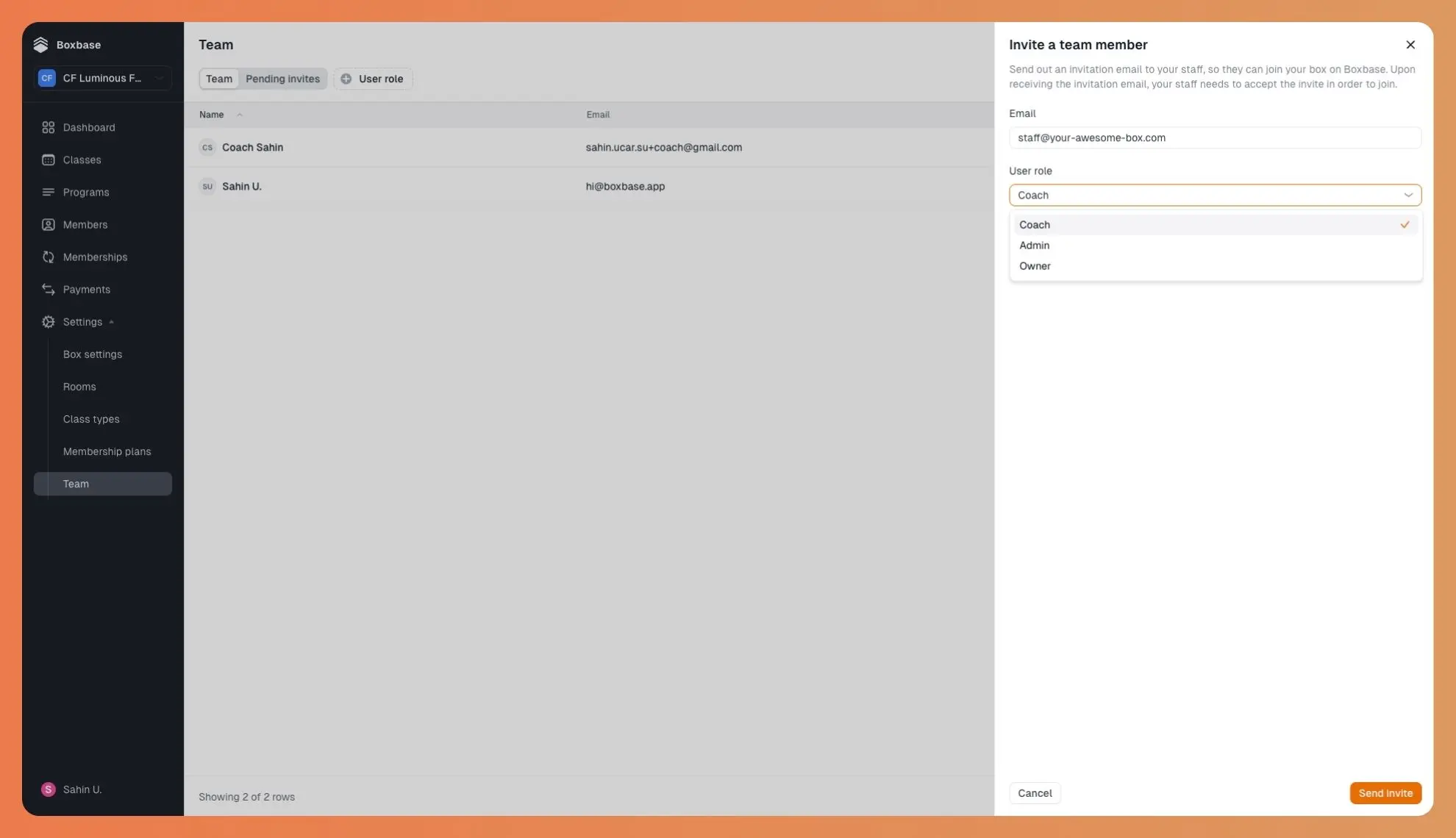Screen dimensions: 1456x838
Task: Switch to Pending invites tab
Action: coord(282,79)
